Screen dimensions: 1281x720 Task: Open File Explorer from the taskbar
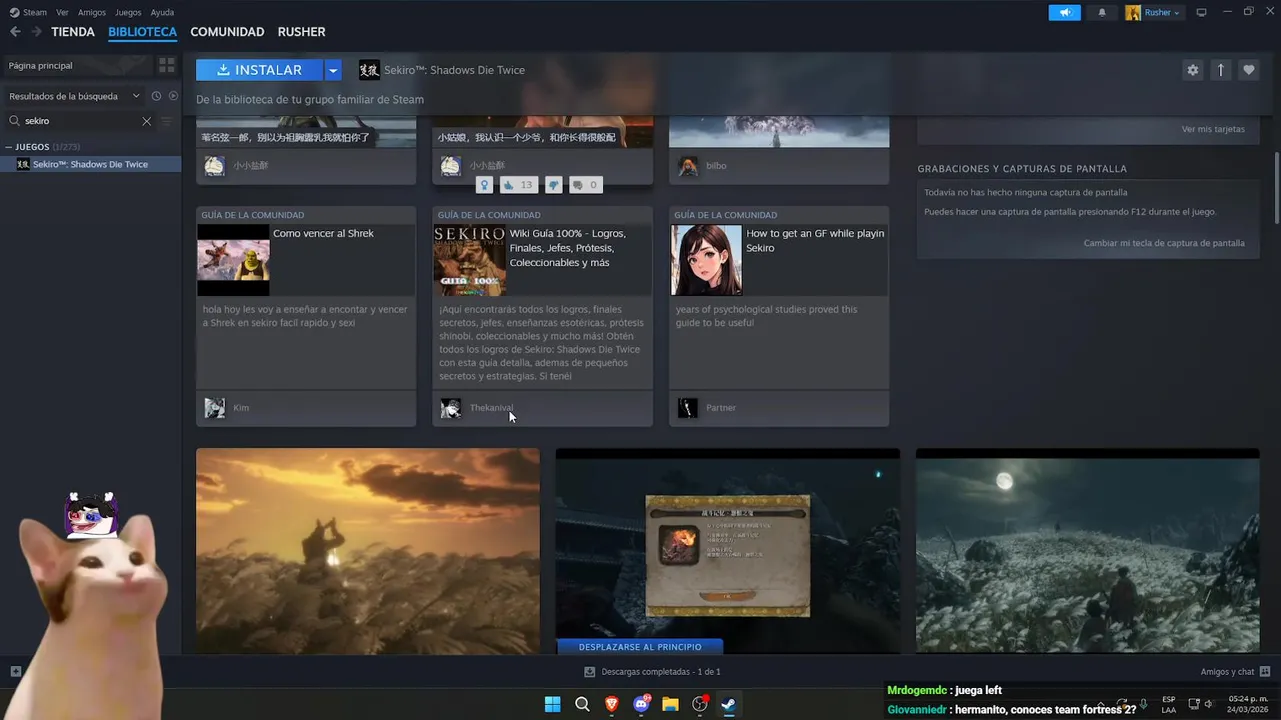(x=670, y=704)
